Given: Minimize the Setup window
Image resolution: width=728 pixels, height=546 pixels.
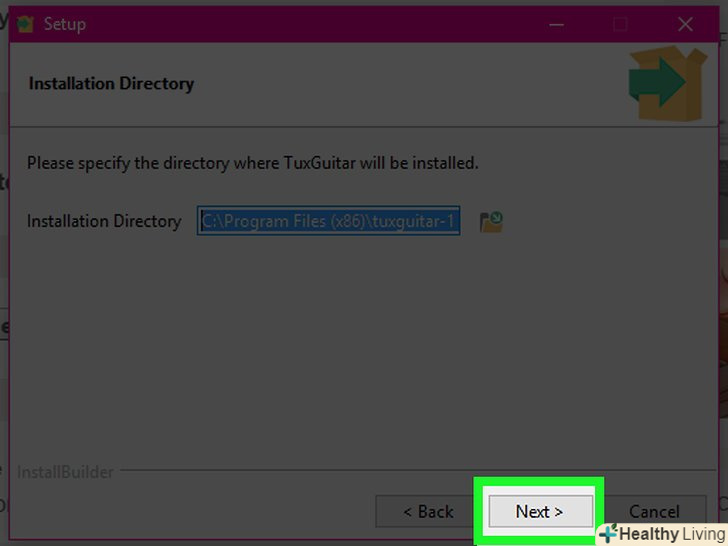Looking at the screenshot, I should [x=556, y=24].
